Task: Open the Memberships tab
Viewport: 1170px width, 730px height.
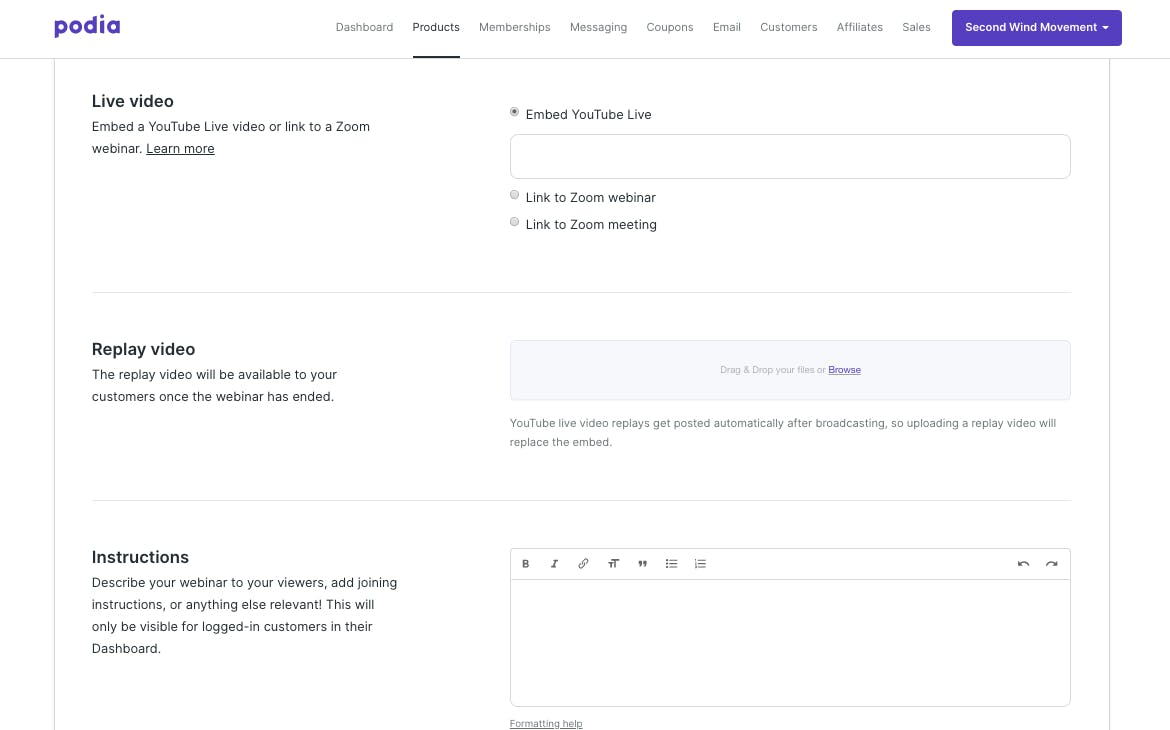Action: 514,27
